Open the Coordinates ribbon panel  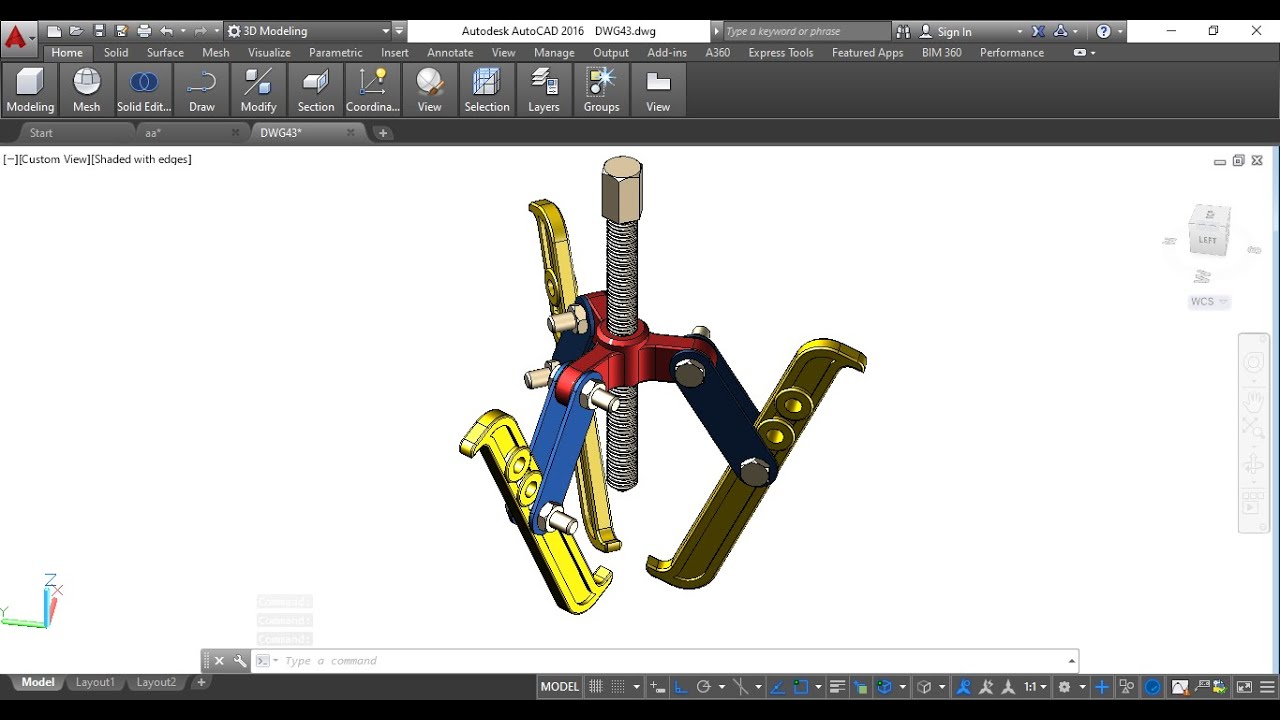tap(373, 89)
